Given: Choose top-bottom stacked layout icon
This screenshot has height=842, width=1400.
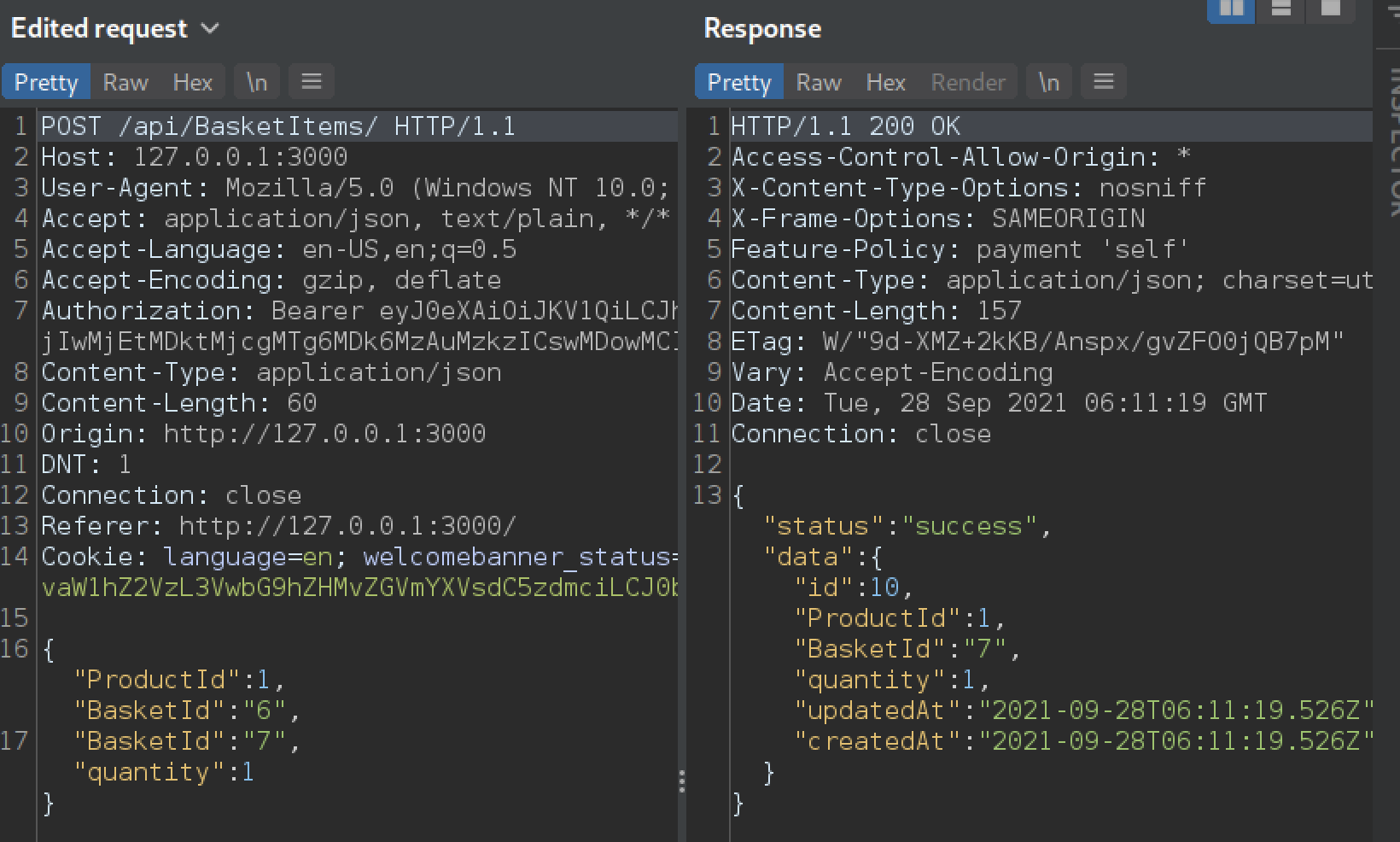Looking at the screenshot, I should (x=1280, y=10).
